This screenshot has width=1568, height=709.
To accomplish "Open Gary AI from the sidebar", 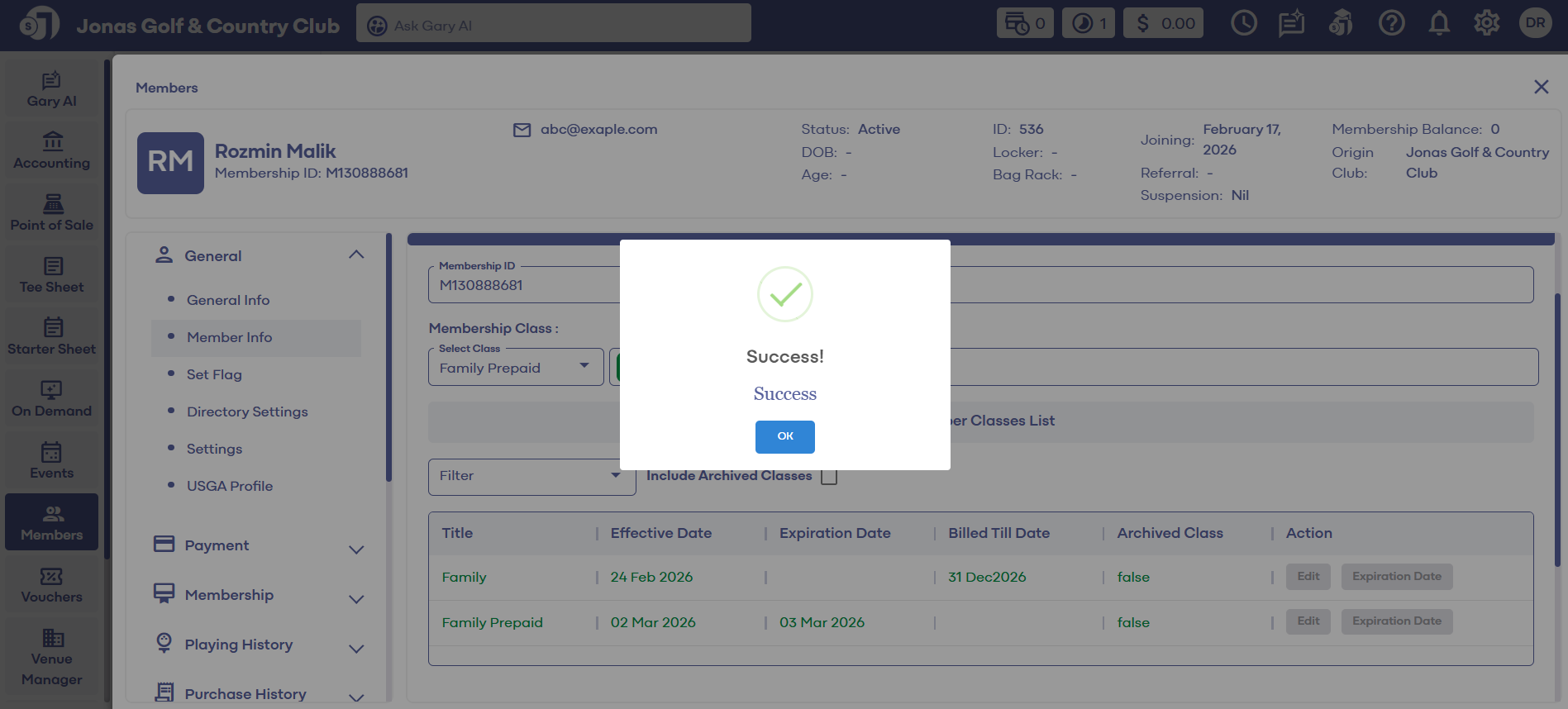I will 51,89.
